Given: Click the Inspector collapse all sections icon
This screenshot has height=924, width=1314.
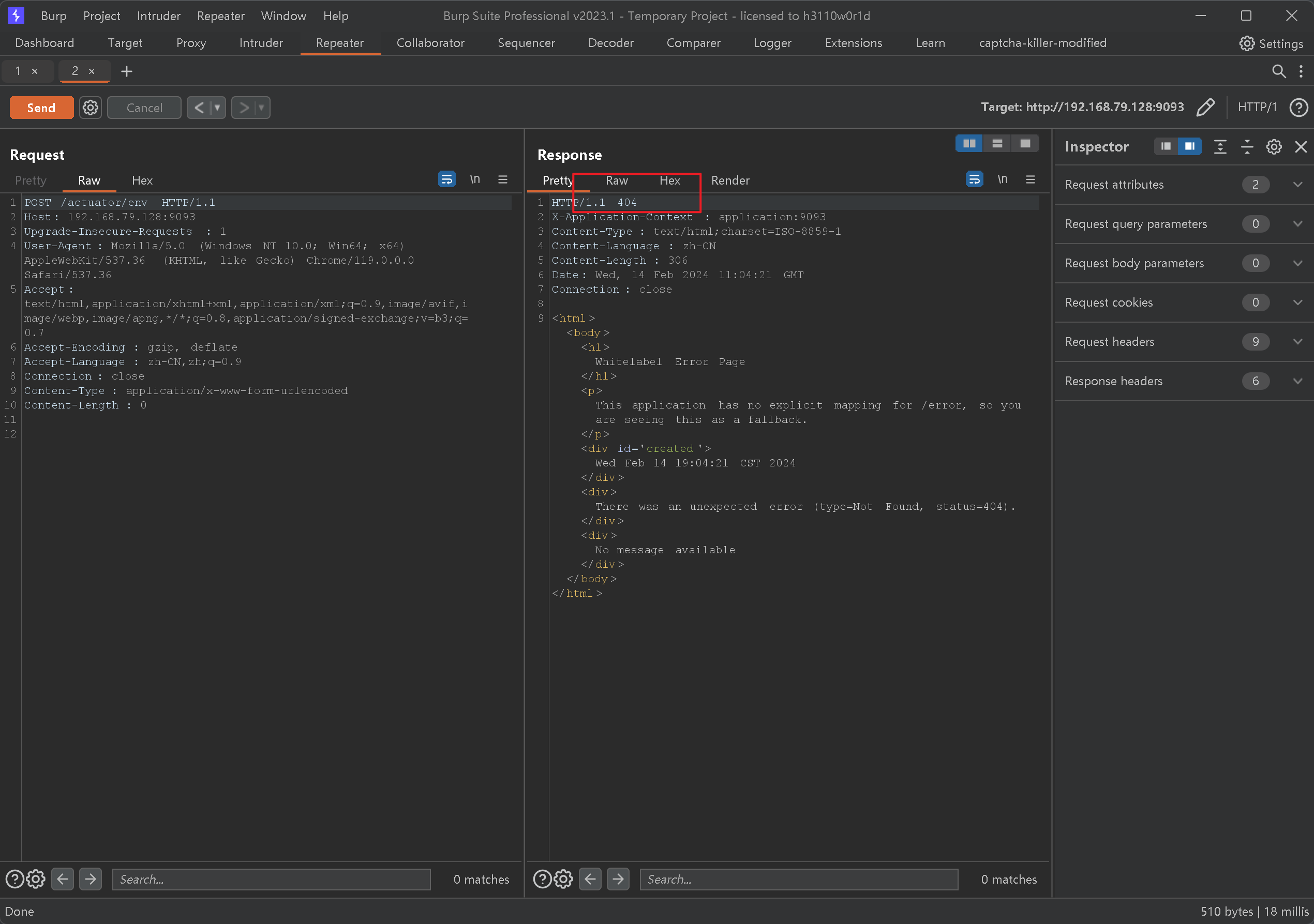Looking at the screenshot, I should tap(1247, 146).
